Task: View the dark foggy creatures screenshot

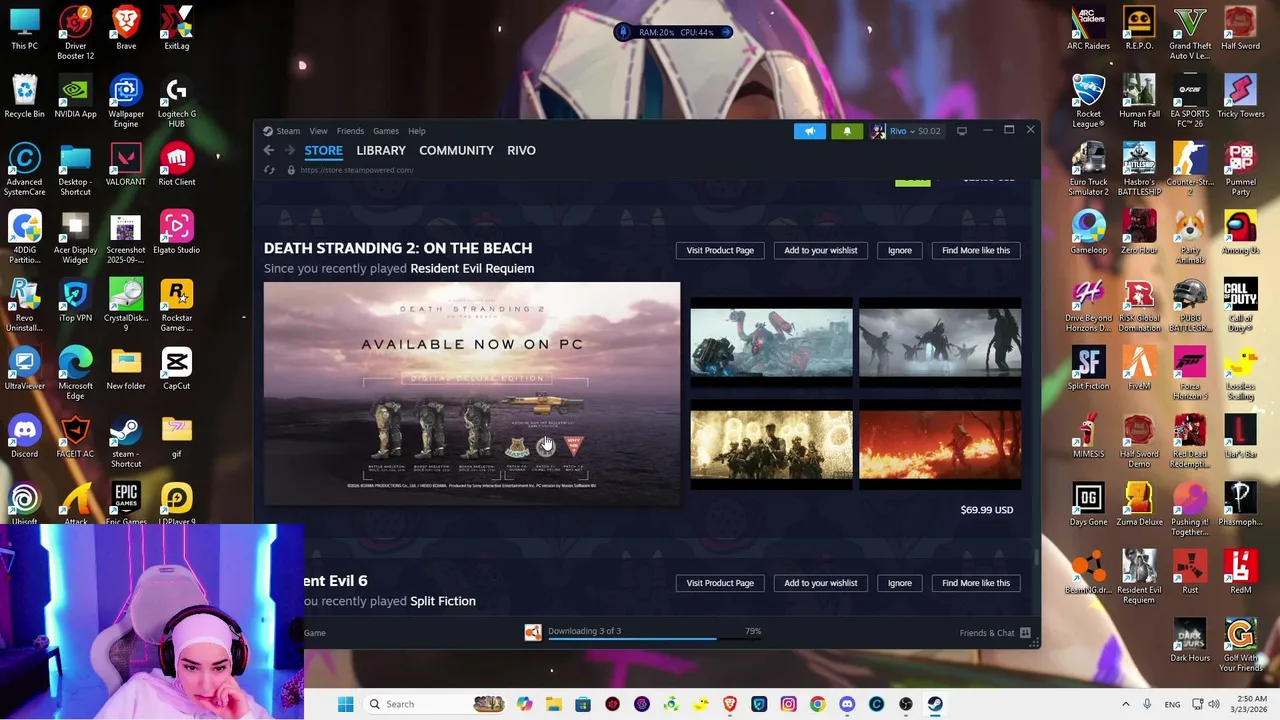Action: click(940, 342)
